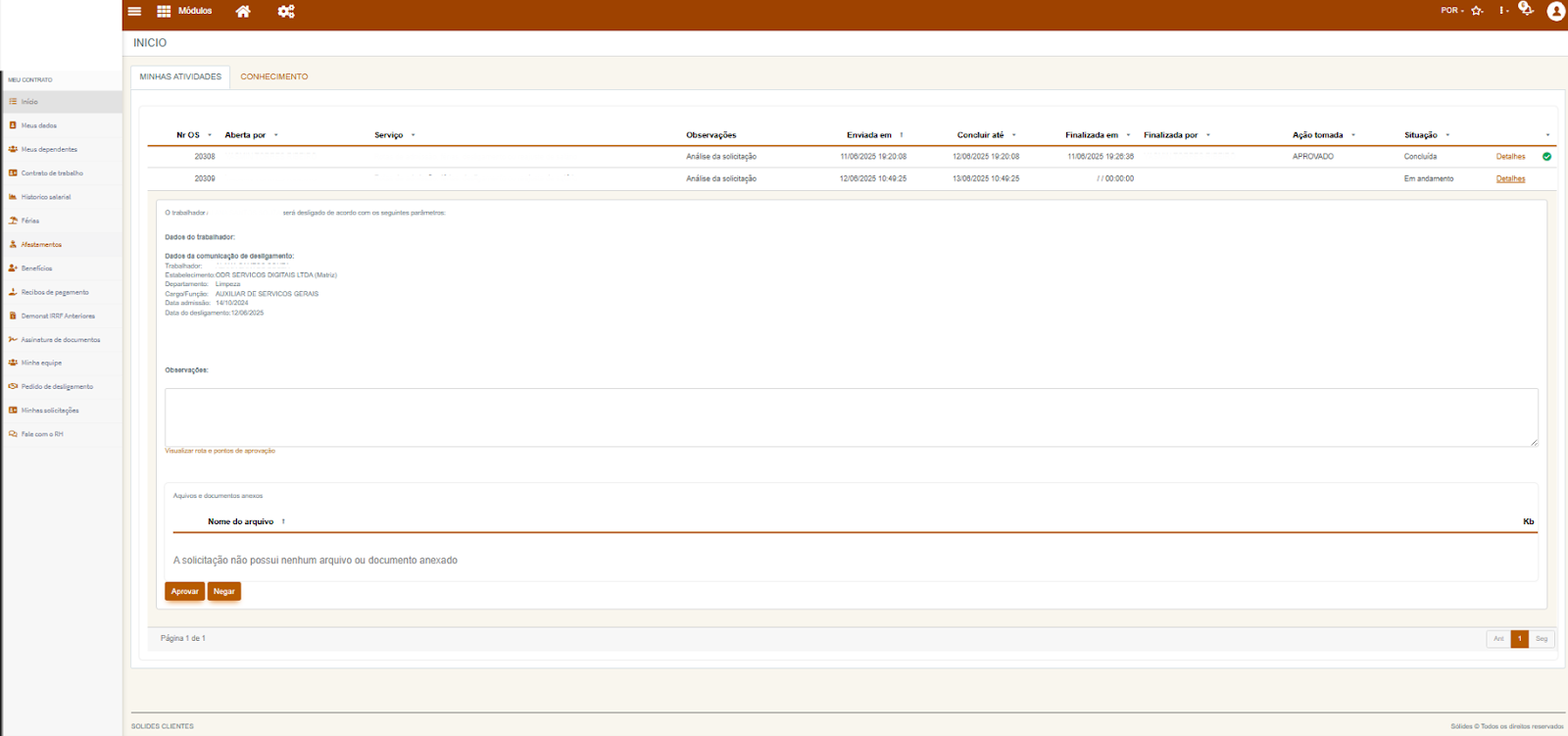This screenshot has height=736, width=1568.
Task: Click order number 20308 cell
Action: coord(205,157)
